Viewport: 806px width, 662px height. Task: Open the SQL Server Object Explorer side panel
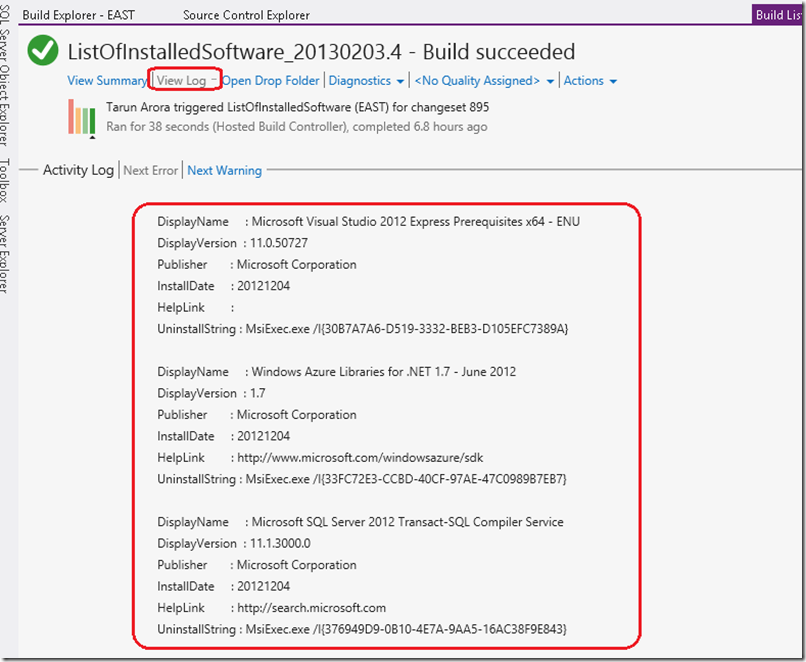[x=5, y=76]
